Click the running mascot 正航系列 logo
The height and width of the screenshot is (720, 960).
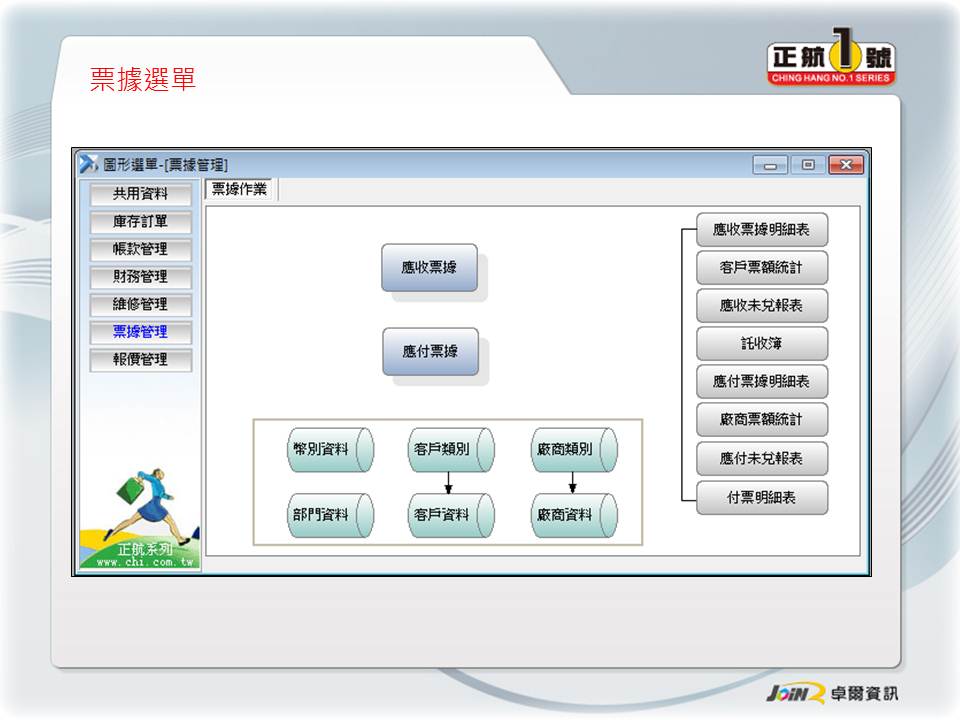[x=140, y=520]
